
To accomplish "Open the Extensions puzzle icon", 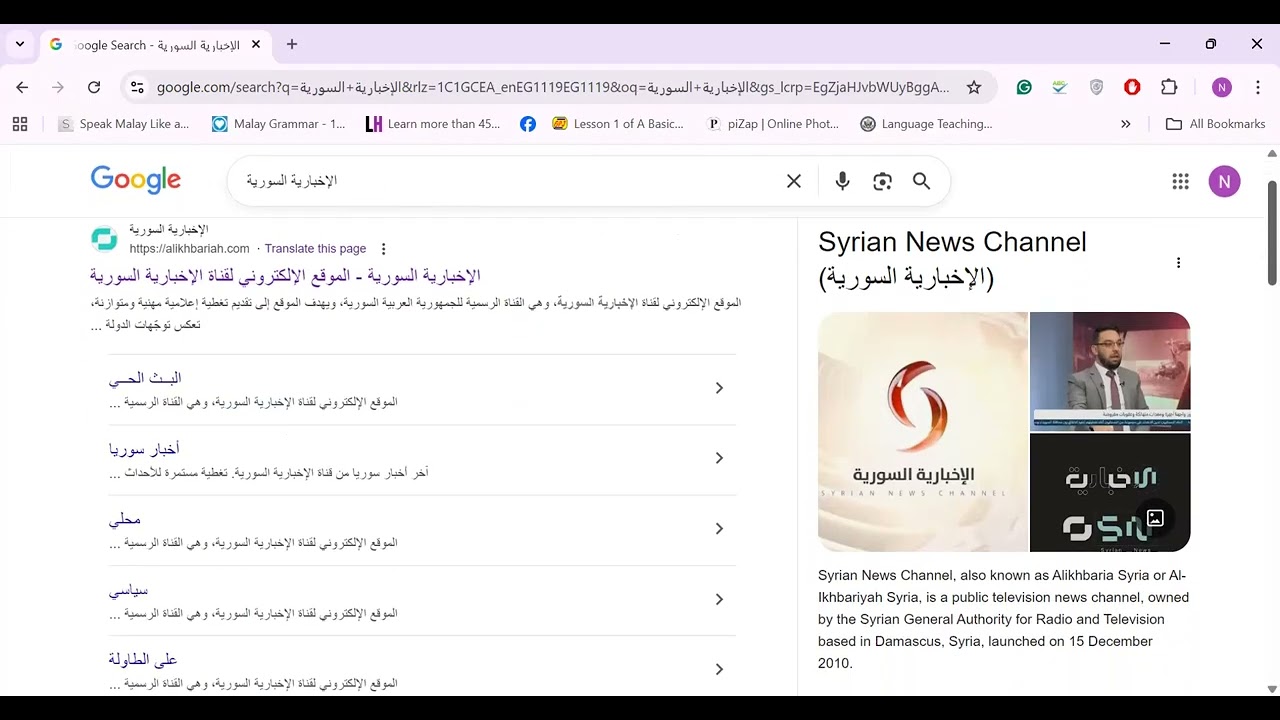I will 1169,87.
